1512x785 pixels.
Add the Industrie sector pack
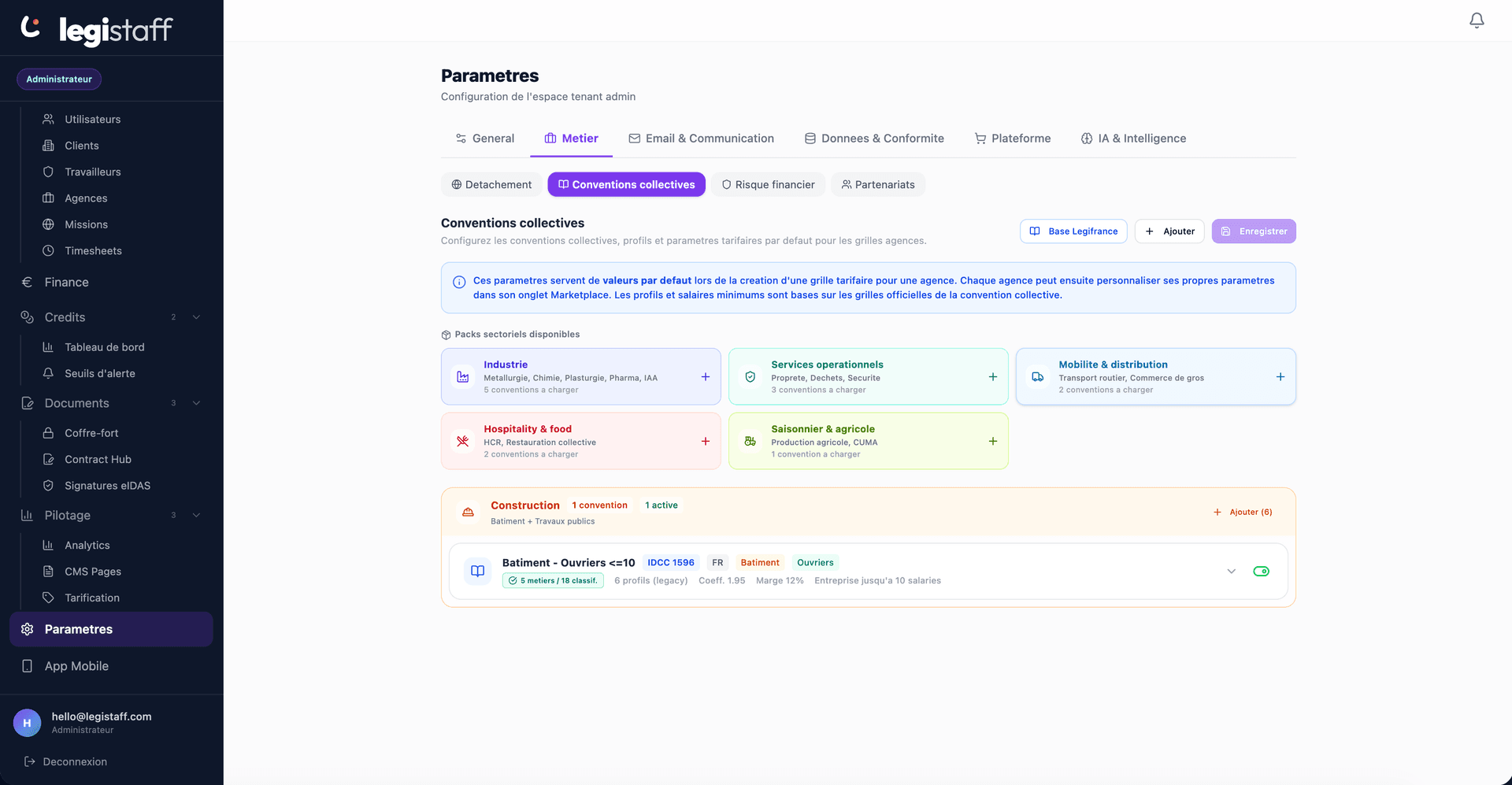(x=706, y=377)
